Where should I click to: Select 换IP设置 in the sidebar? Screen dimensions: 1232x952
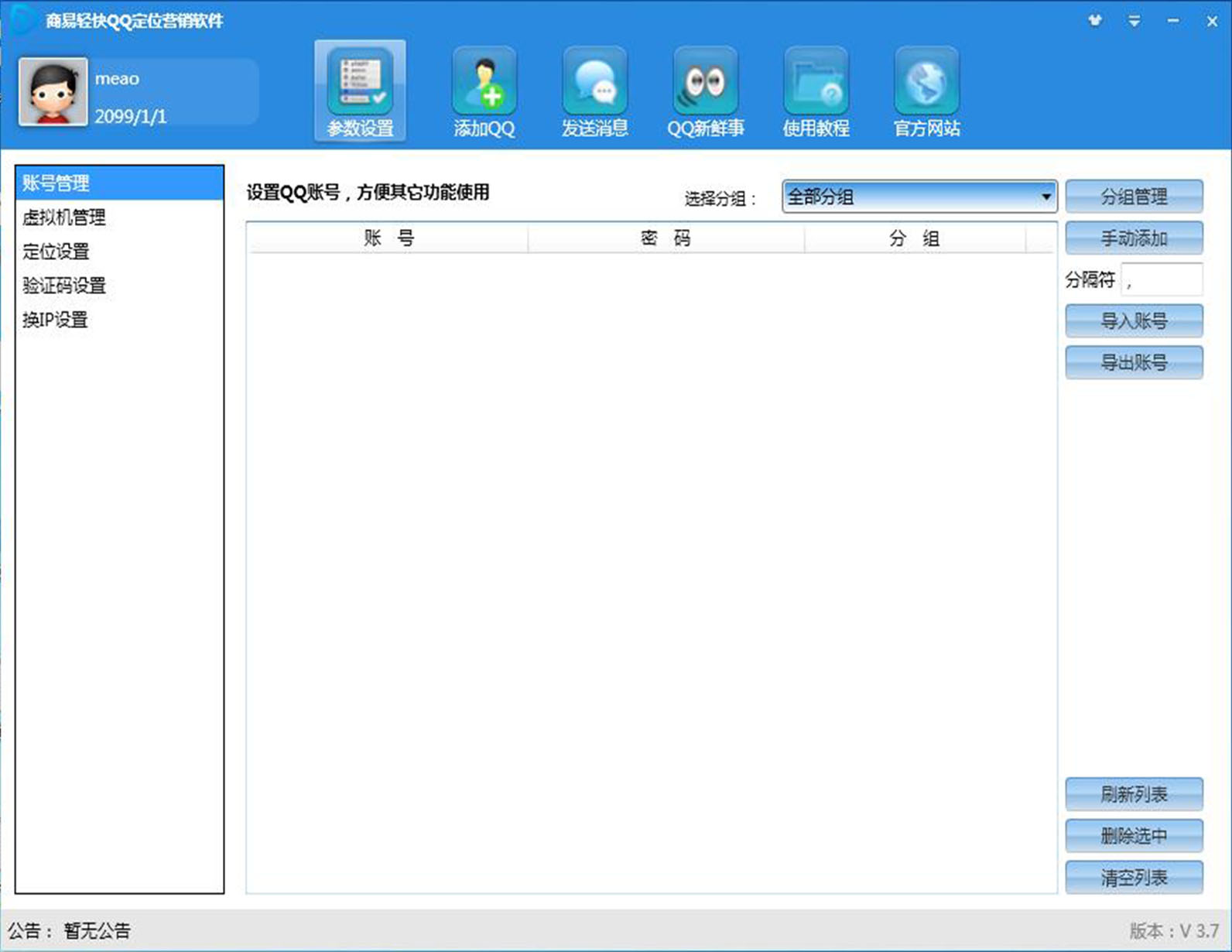click(119, 320)
